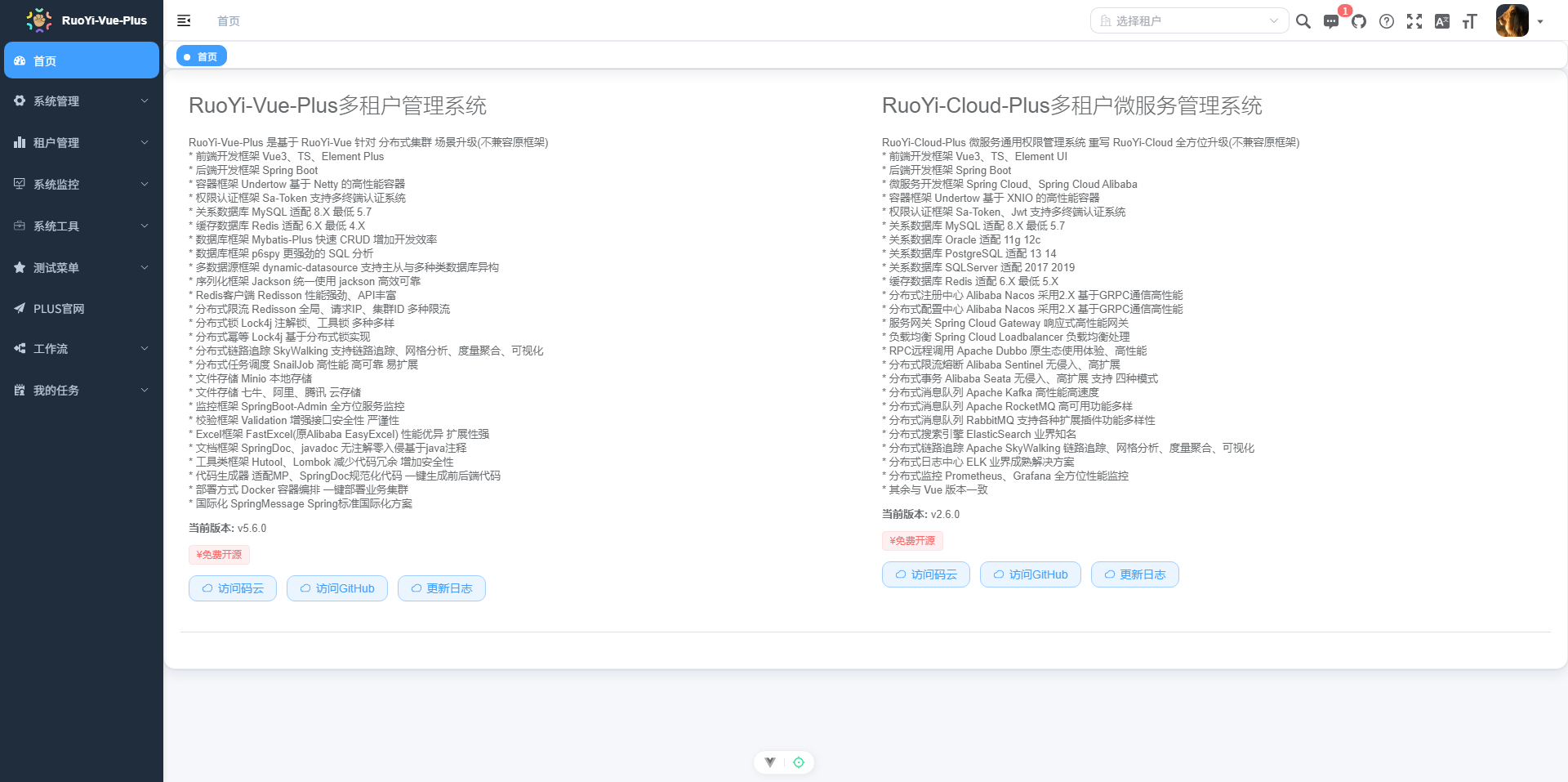Viewport: 1568px width, 782px height.
Task: Toggle the green component inspector icon
Action: [x=799, y=762]
